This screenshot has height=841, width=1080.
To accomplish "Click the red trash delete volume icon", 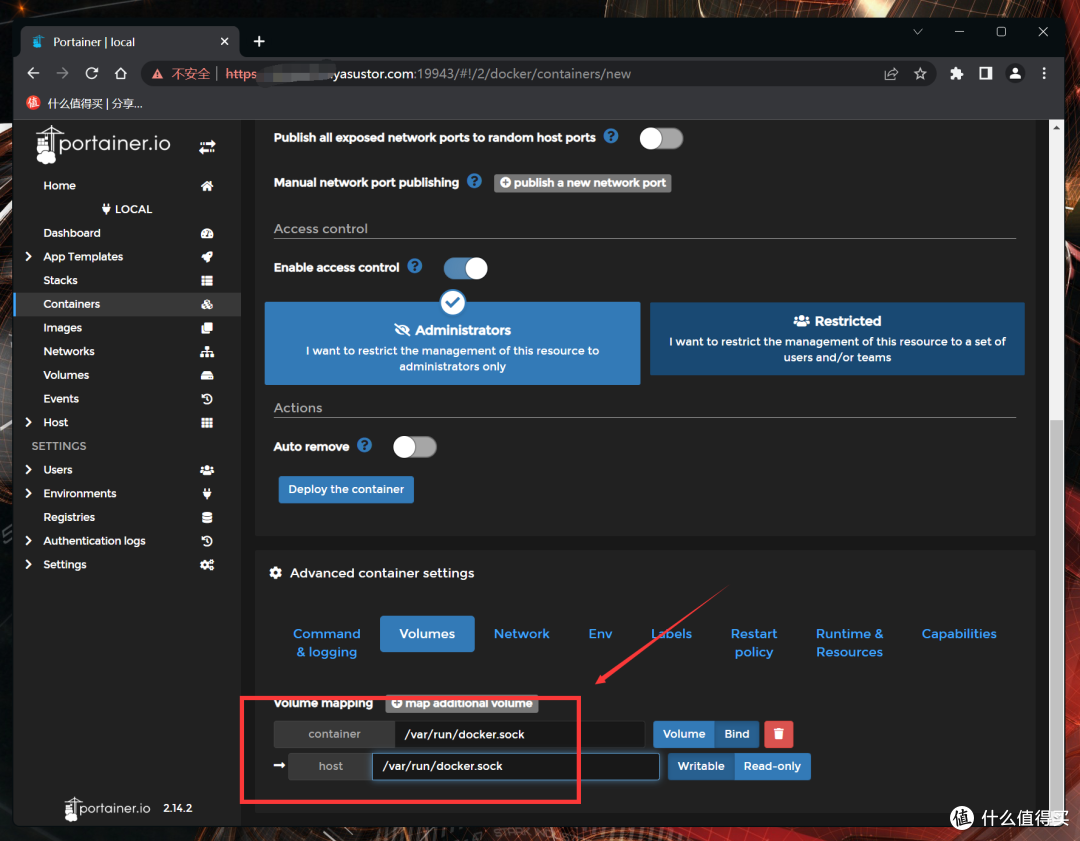I will (778, 734).
